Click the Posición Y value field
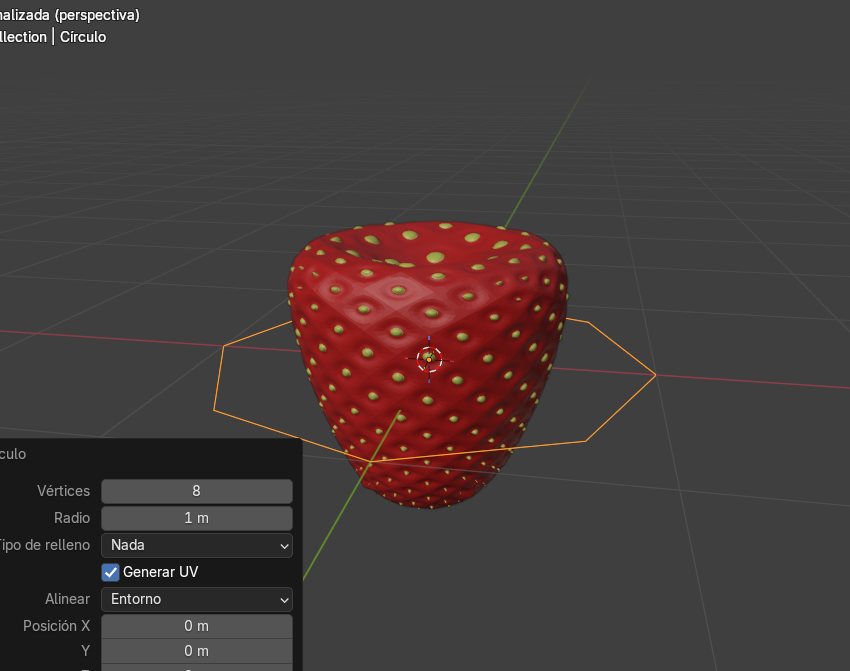Viewport: 850px width, 671px height. pos(196,651)
